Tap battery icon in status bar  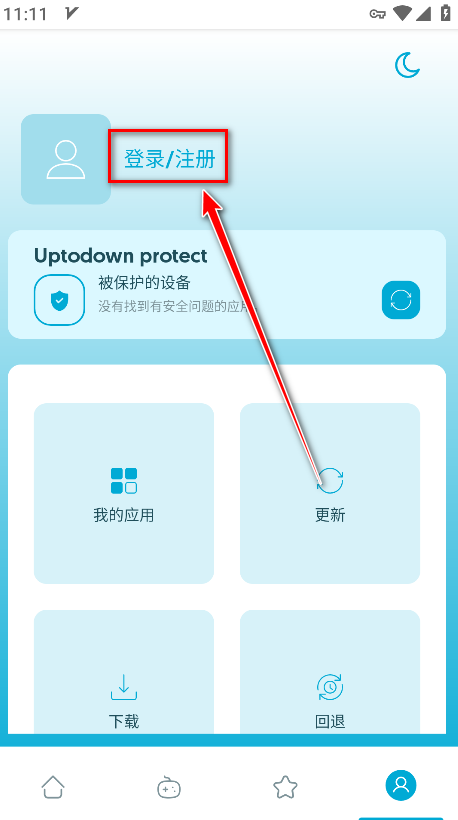coord(445,13)
